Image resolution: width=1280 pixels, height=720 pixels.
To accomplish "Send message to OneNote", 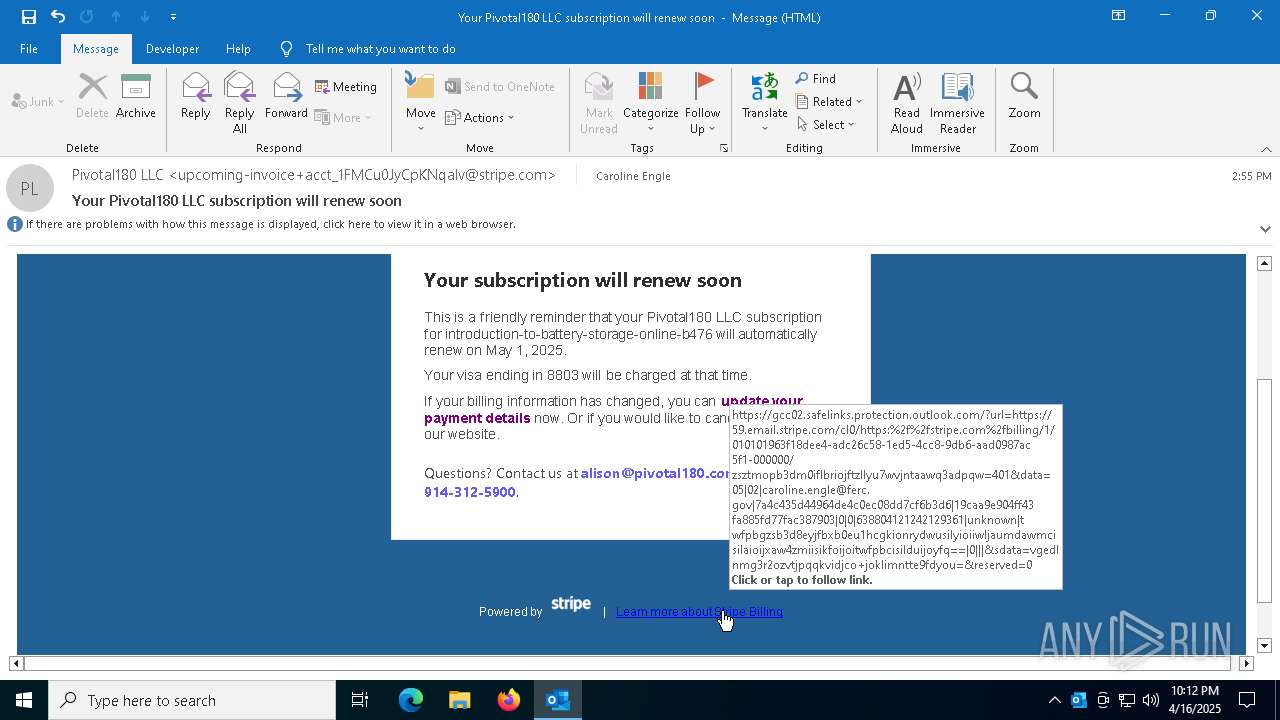I will pyautogui.click(x=500, y=87).
